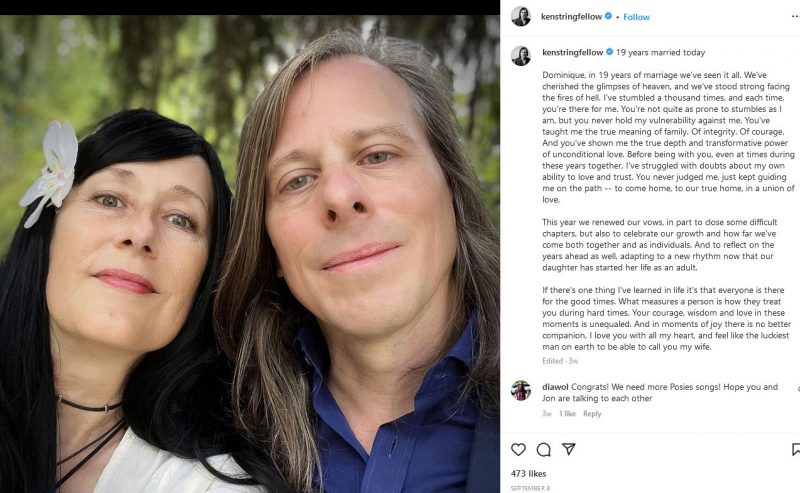This screenshot has width=800, height=493.
Task: Open the 473 likes list
Action: (x=529, y=474)
